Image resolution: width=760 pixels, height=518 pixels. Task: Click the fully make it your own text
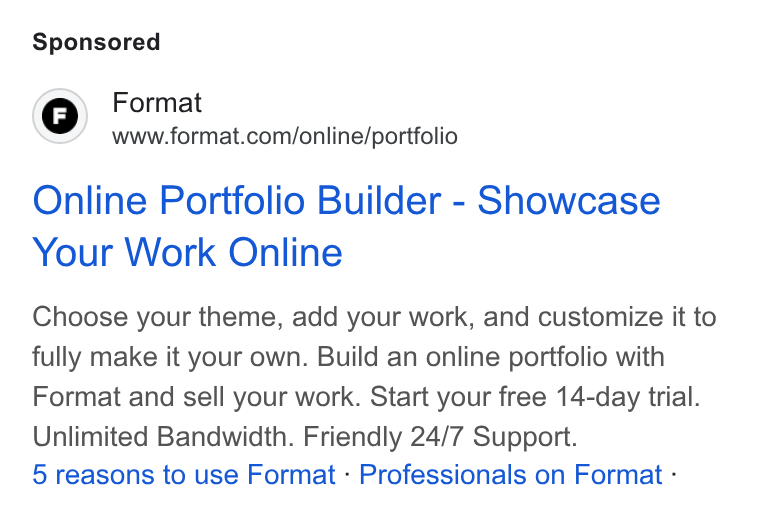click(170, 357)
